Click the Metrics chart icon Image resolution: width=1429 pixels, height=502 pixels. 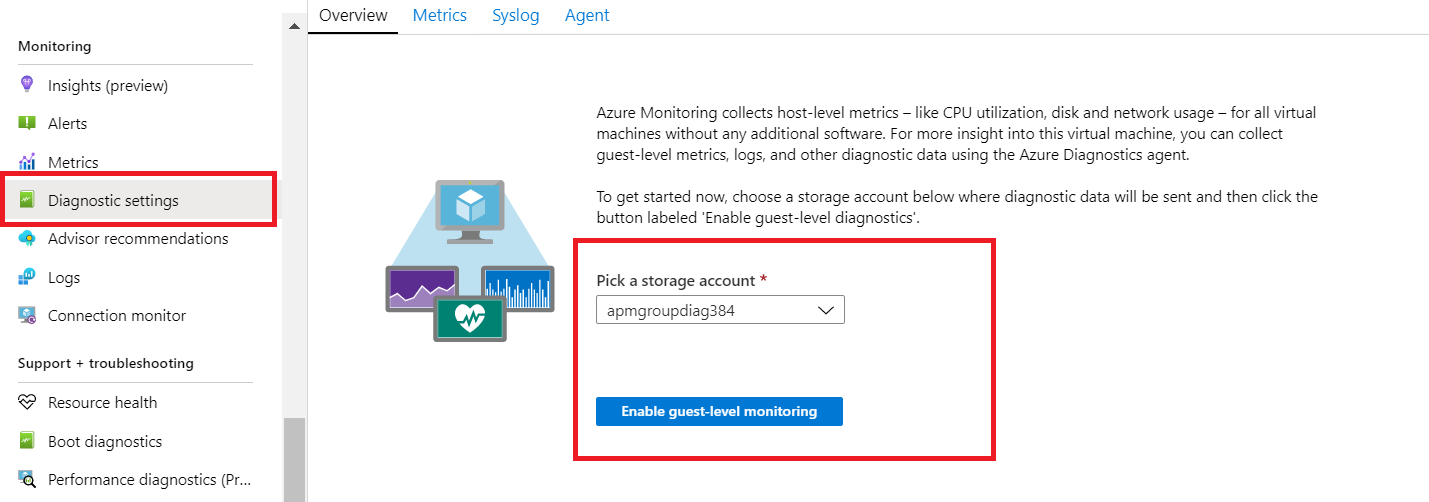click(x=27, y=162)
